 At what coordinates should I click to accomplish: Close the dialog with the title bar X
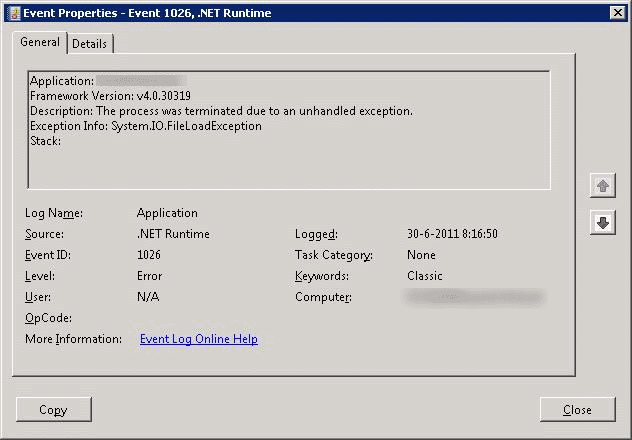click(617, 13)
